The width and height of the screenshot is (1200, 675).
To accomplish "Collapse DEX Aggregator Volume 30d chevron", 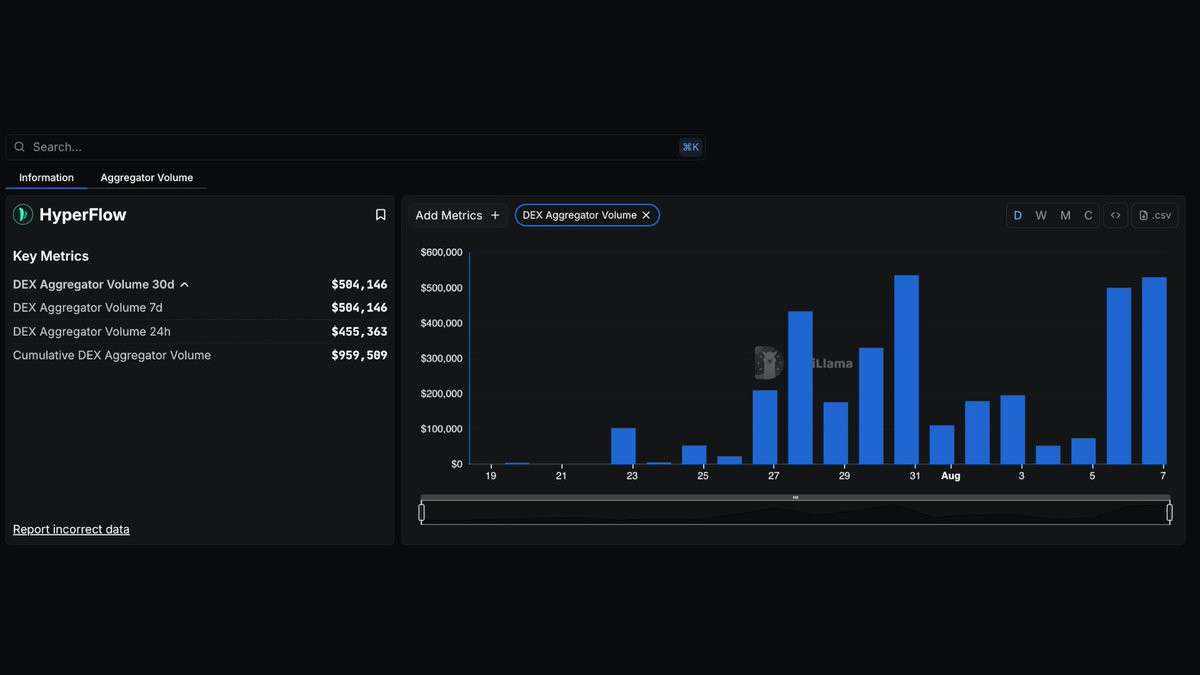I will click(185, 285).
